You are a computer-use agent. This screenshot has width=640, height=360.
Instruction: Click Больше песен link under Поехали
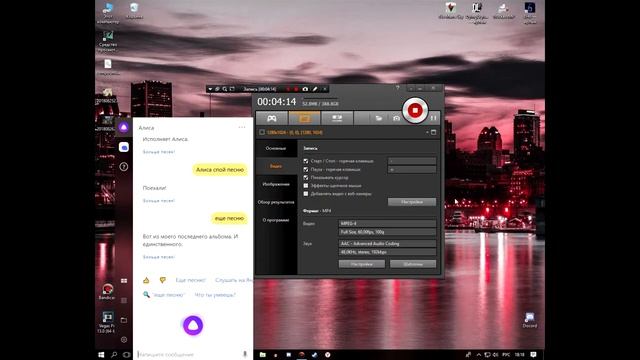(x=159, y=201)
